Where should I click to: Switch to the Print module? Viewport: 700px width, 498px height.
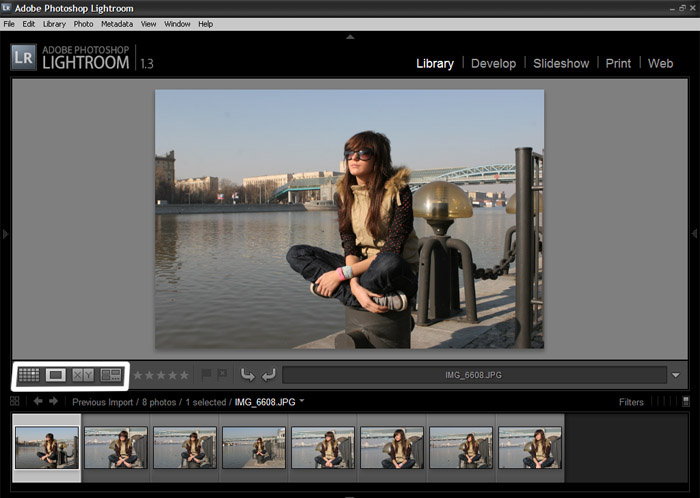[618, 63]
